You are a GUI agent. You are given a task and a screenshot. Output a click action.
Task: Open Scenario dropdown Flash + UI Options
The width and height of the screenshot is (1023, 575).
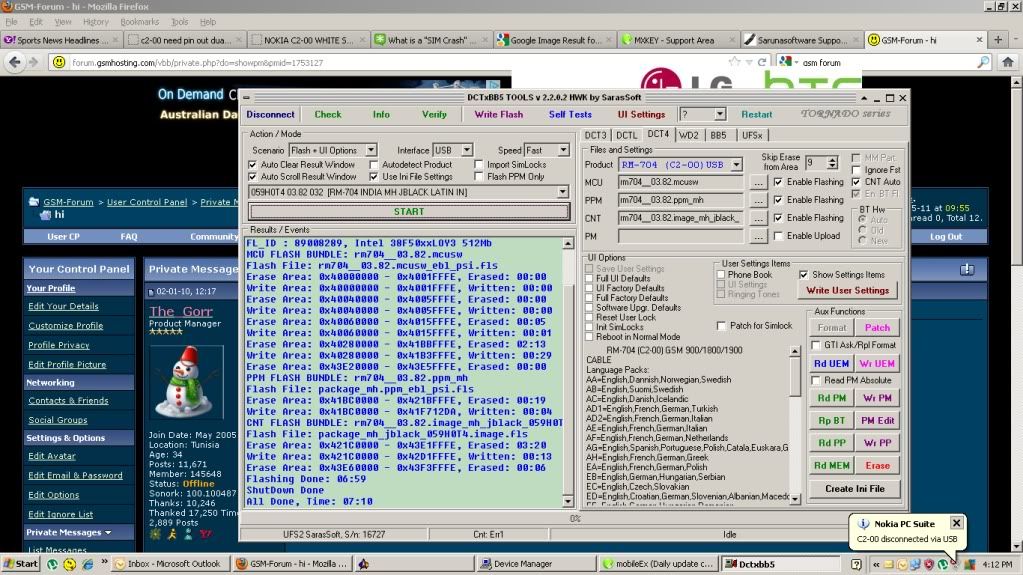[x=371, y=150]
